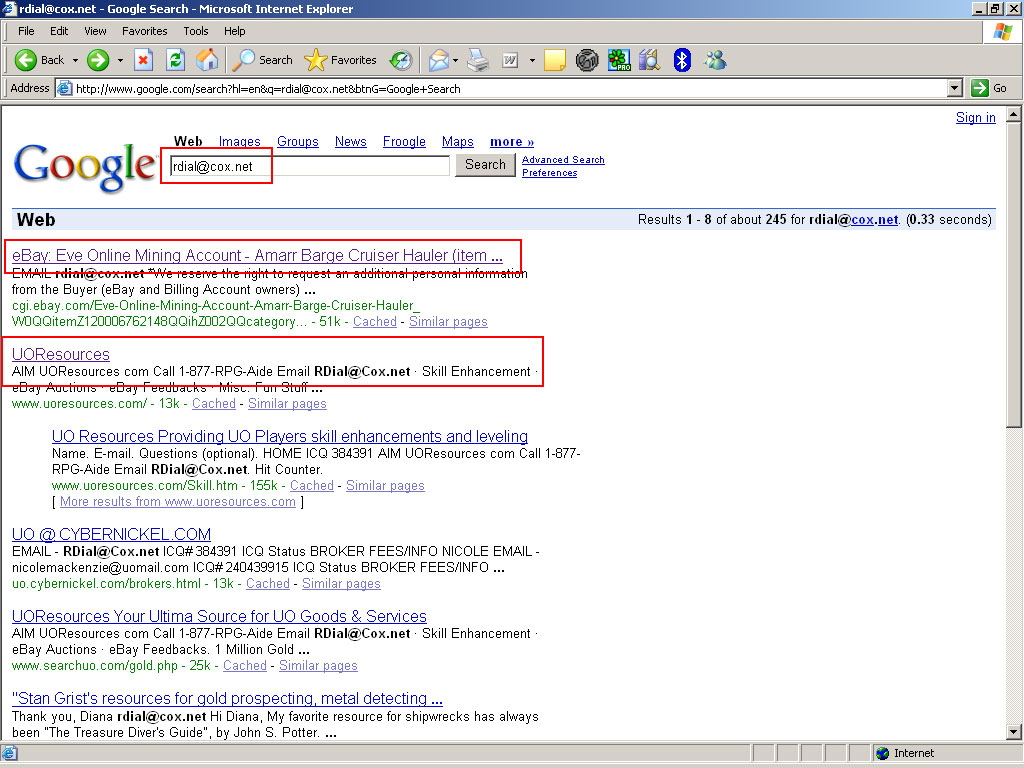The image size is (1024, 768).
Task: Expand the Mail button dropdown arrow
Action: coord(455,60)
